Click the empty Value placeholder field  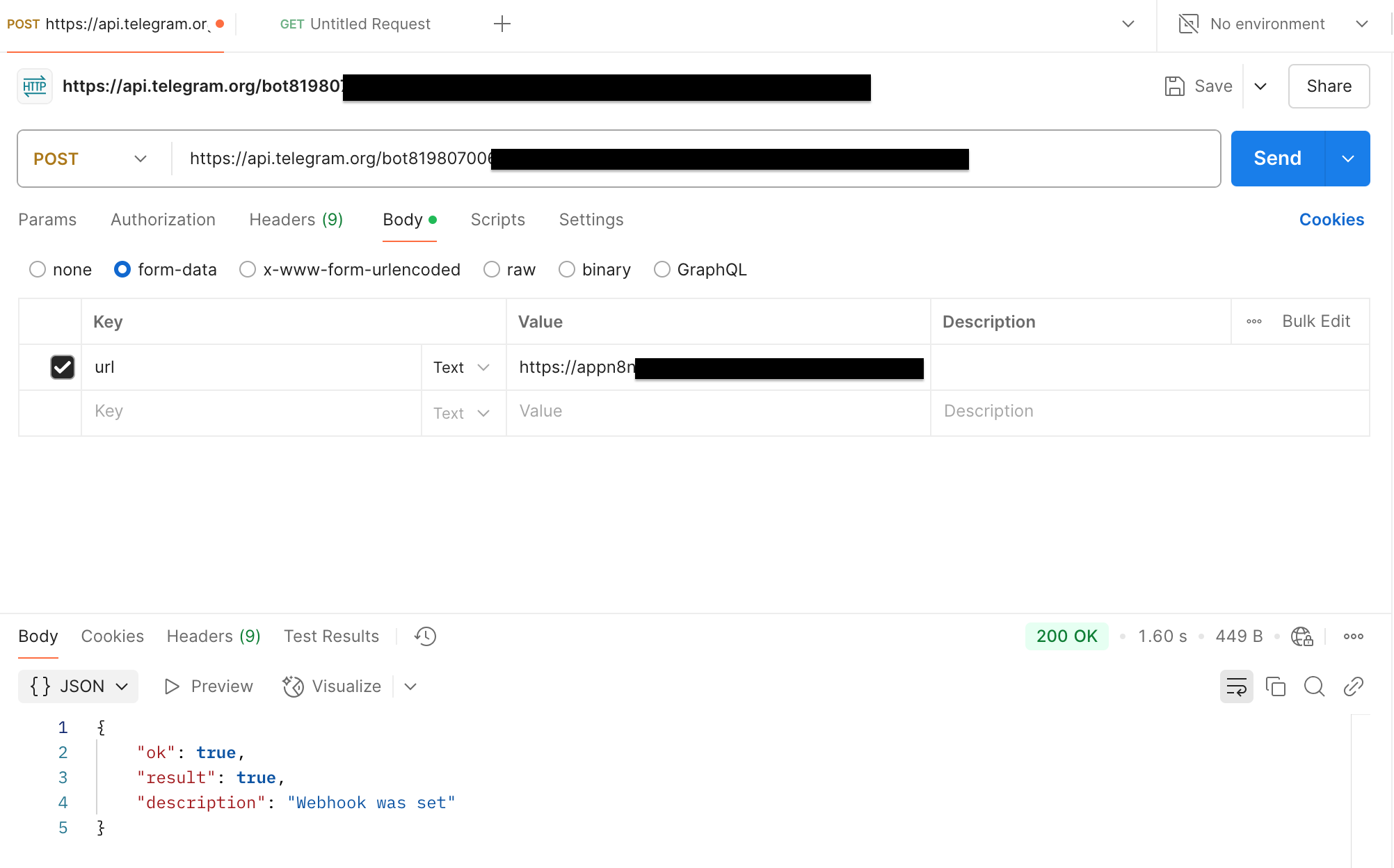click(719, 412)
